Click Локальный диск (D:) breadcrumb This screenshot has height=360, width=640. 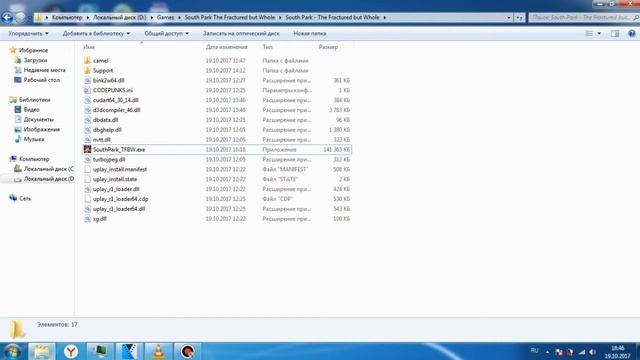click(120, 18)
